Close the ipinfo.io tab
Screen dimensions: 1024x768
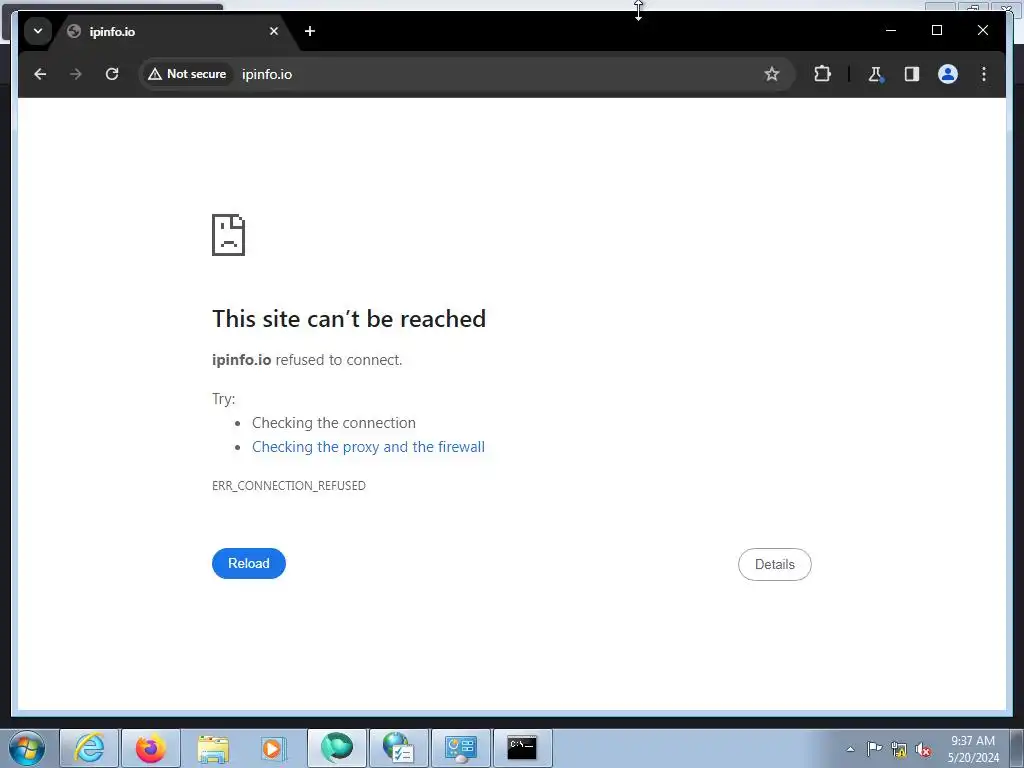274,31
